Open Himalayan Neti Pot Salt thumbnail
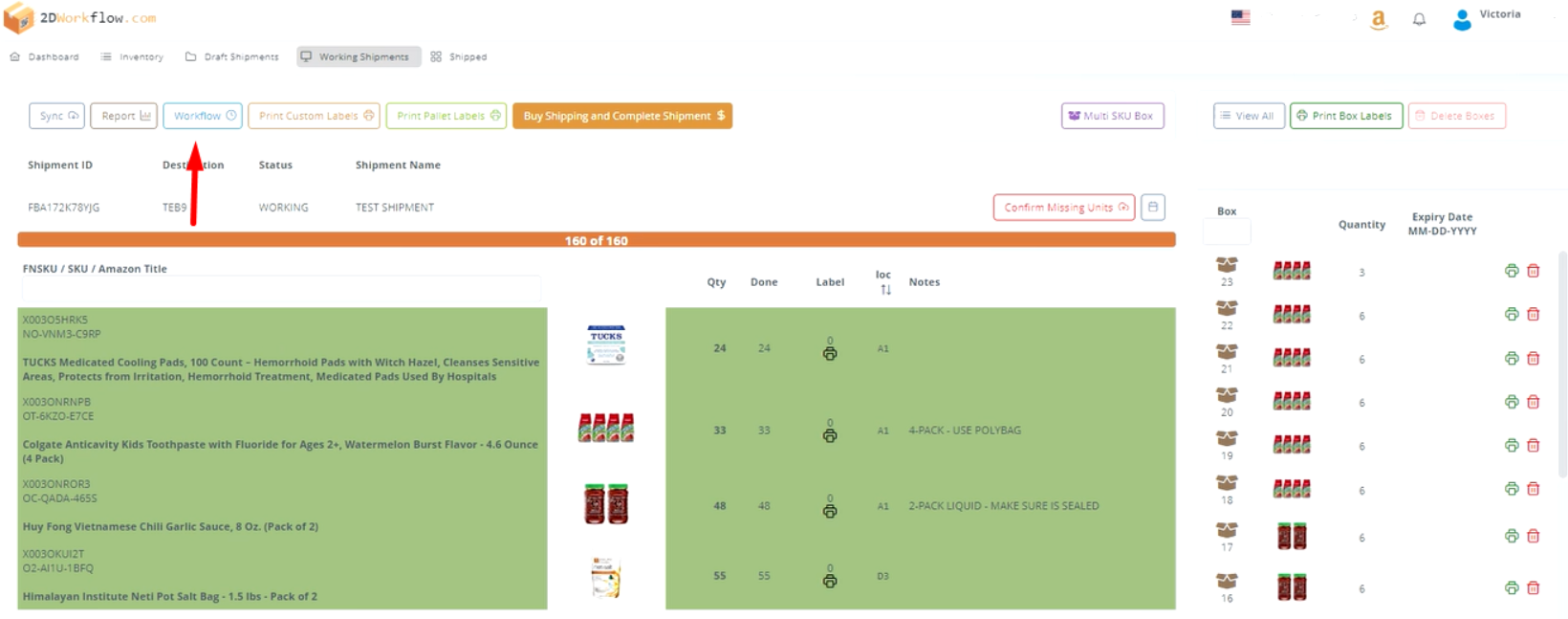Image resolution: width=1568 pixels, height=619 pixels. [x=606, y=577]
